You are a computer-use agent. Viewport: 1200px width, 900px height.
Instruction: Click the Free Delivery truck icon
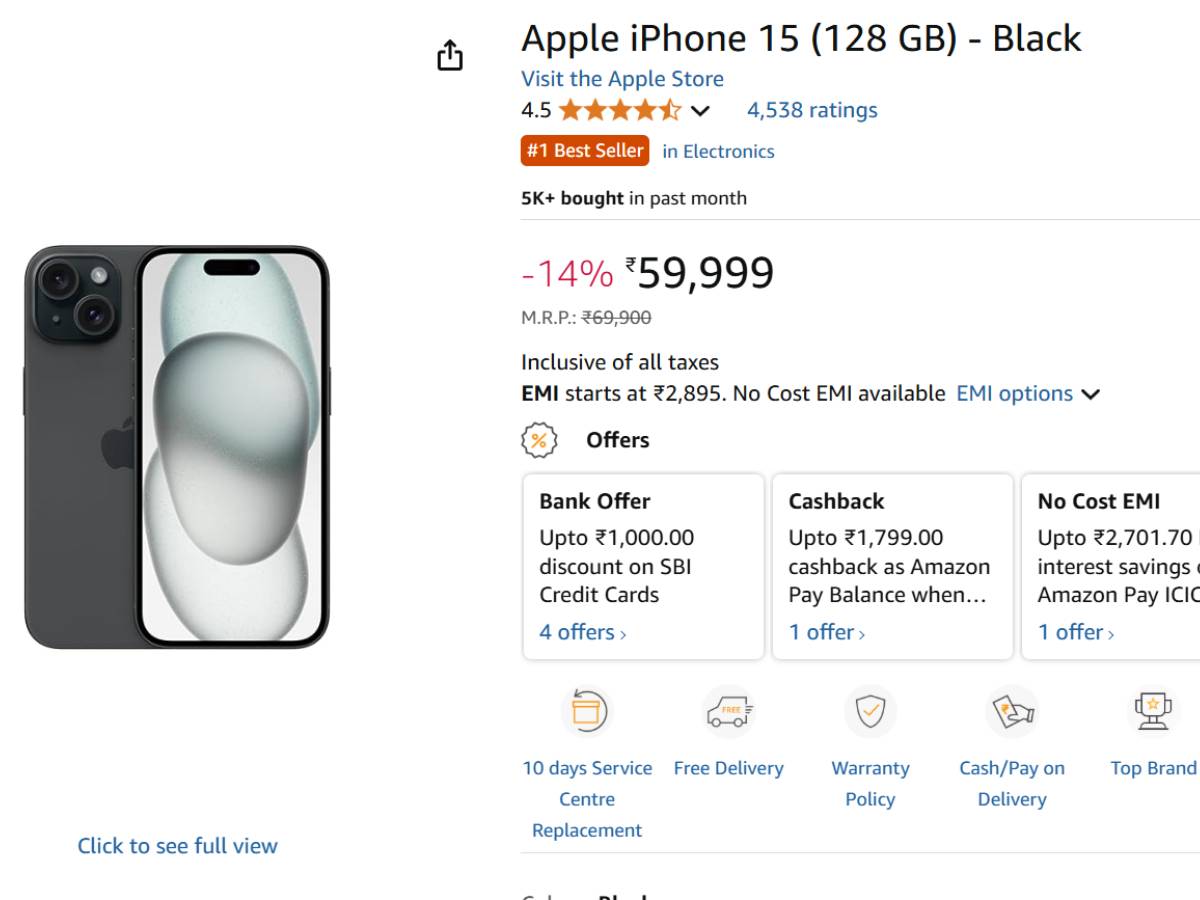pyautogui.click(x=728, y=711)
